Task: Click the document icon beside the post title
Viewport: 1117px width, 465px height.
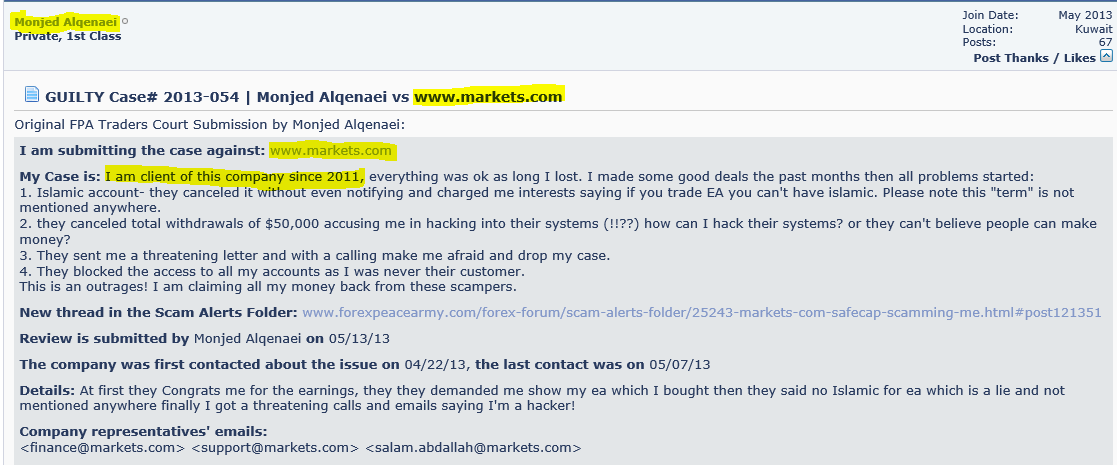Action: (30, 96)
